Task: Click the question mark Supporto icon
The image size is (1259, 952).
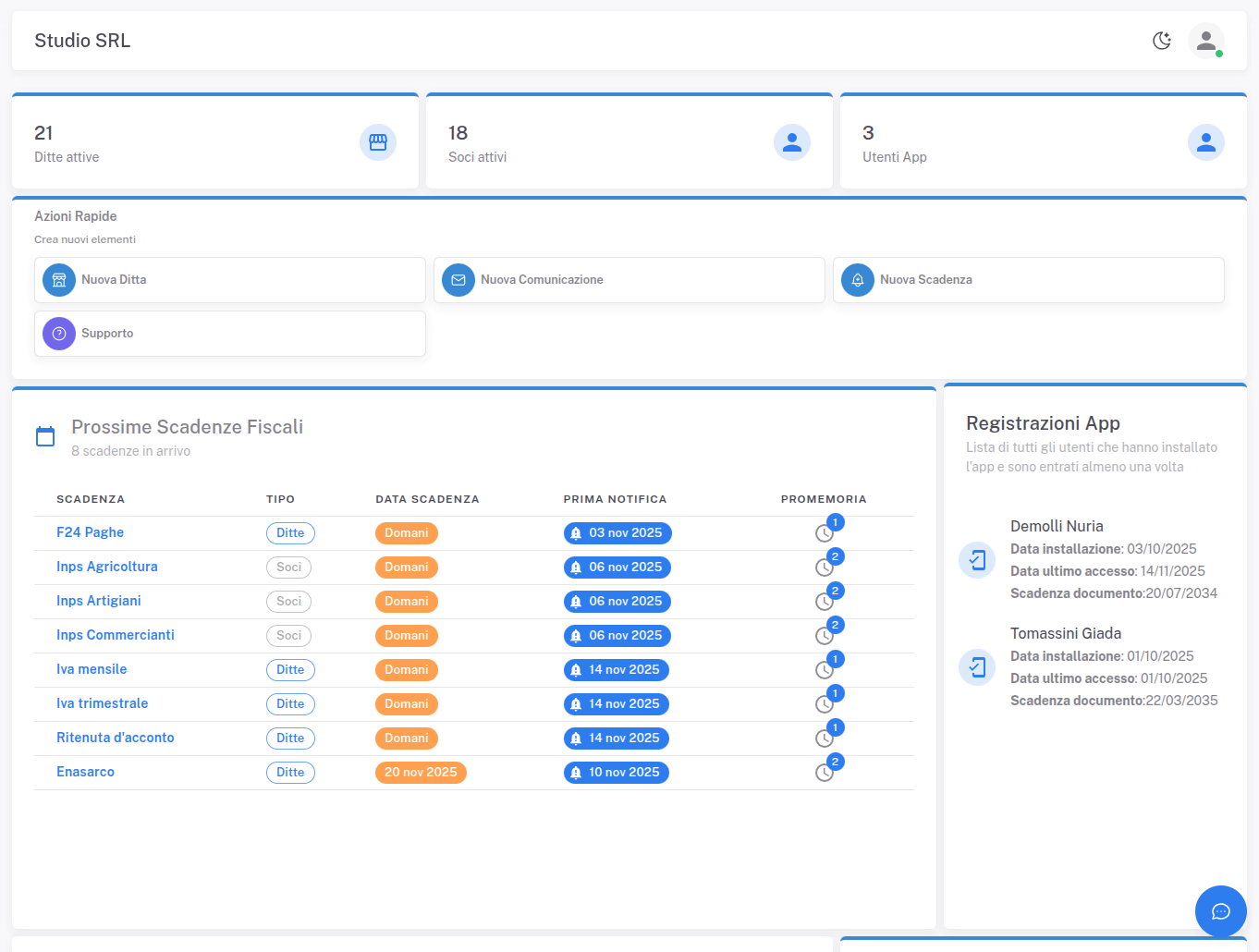Action: [58, 333]
